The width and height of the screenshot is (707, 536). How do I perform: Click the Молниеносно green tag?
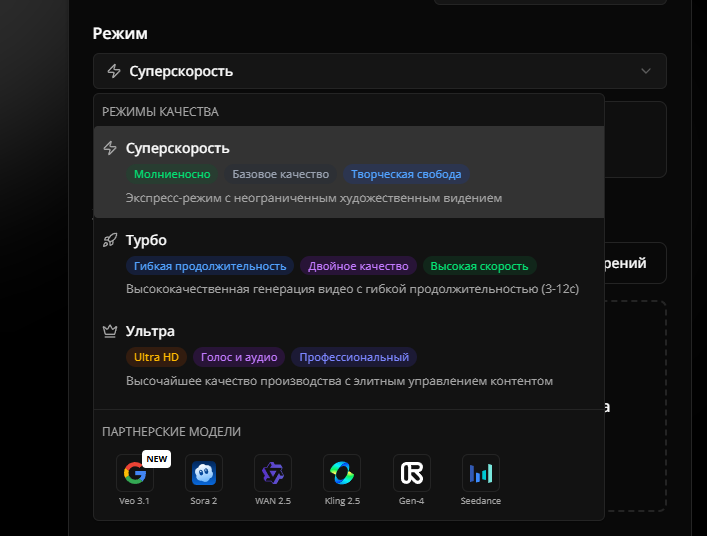173,174
